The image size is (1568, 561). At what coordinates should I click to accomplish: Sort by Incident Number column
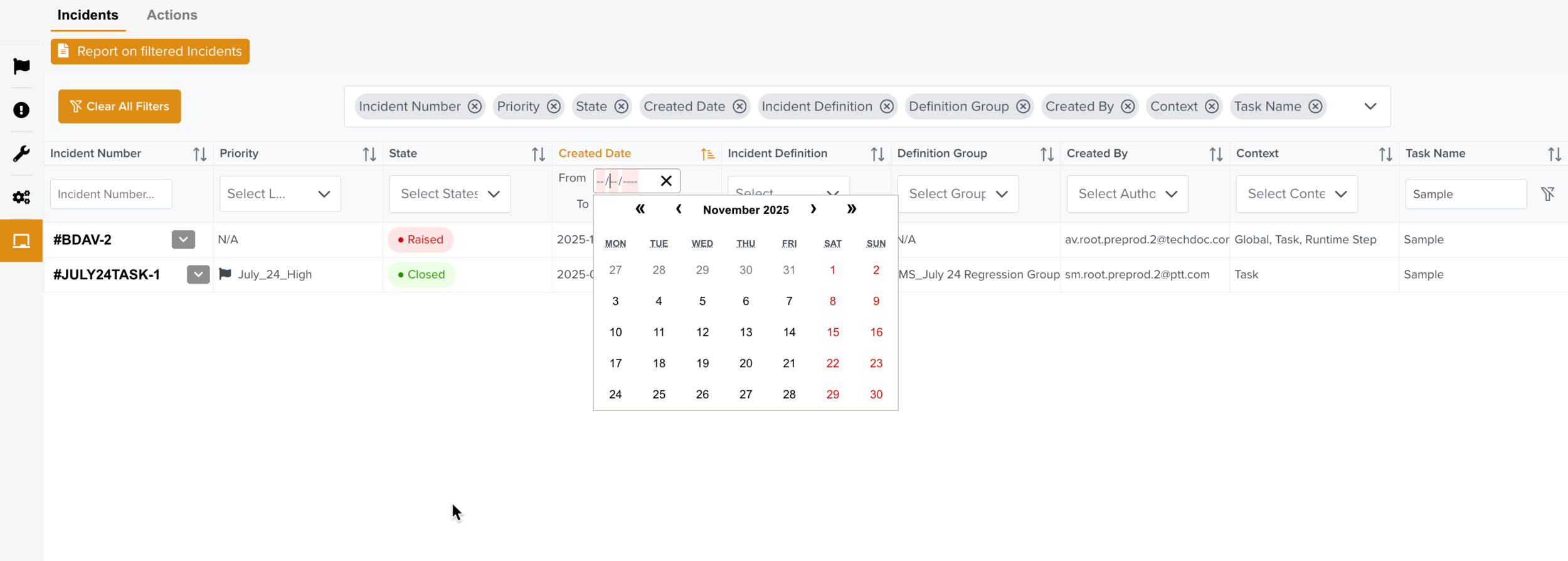(x=199, y=154)
